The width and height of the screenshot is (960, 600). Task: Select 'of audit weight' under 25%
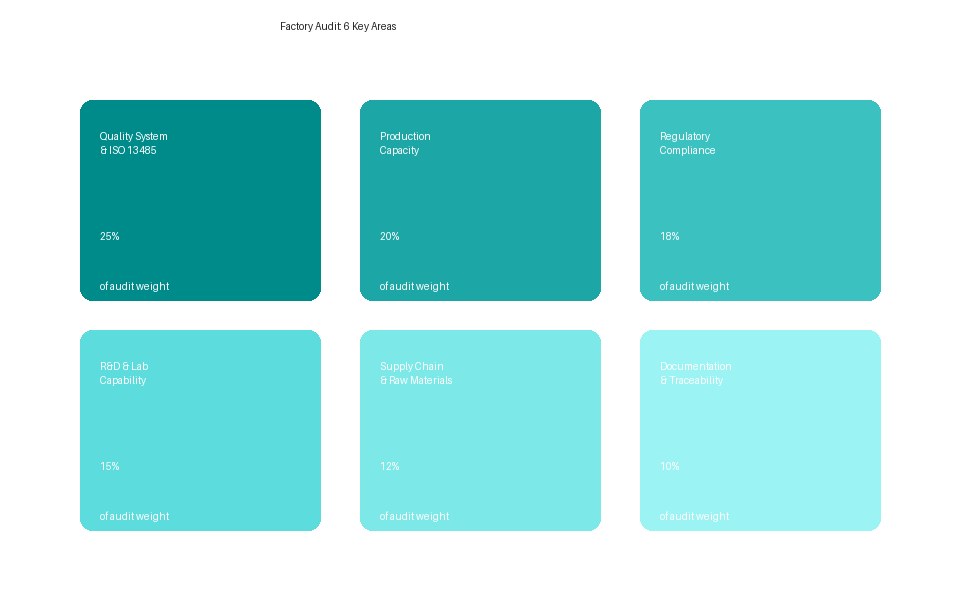click(x=134, y=287)
